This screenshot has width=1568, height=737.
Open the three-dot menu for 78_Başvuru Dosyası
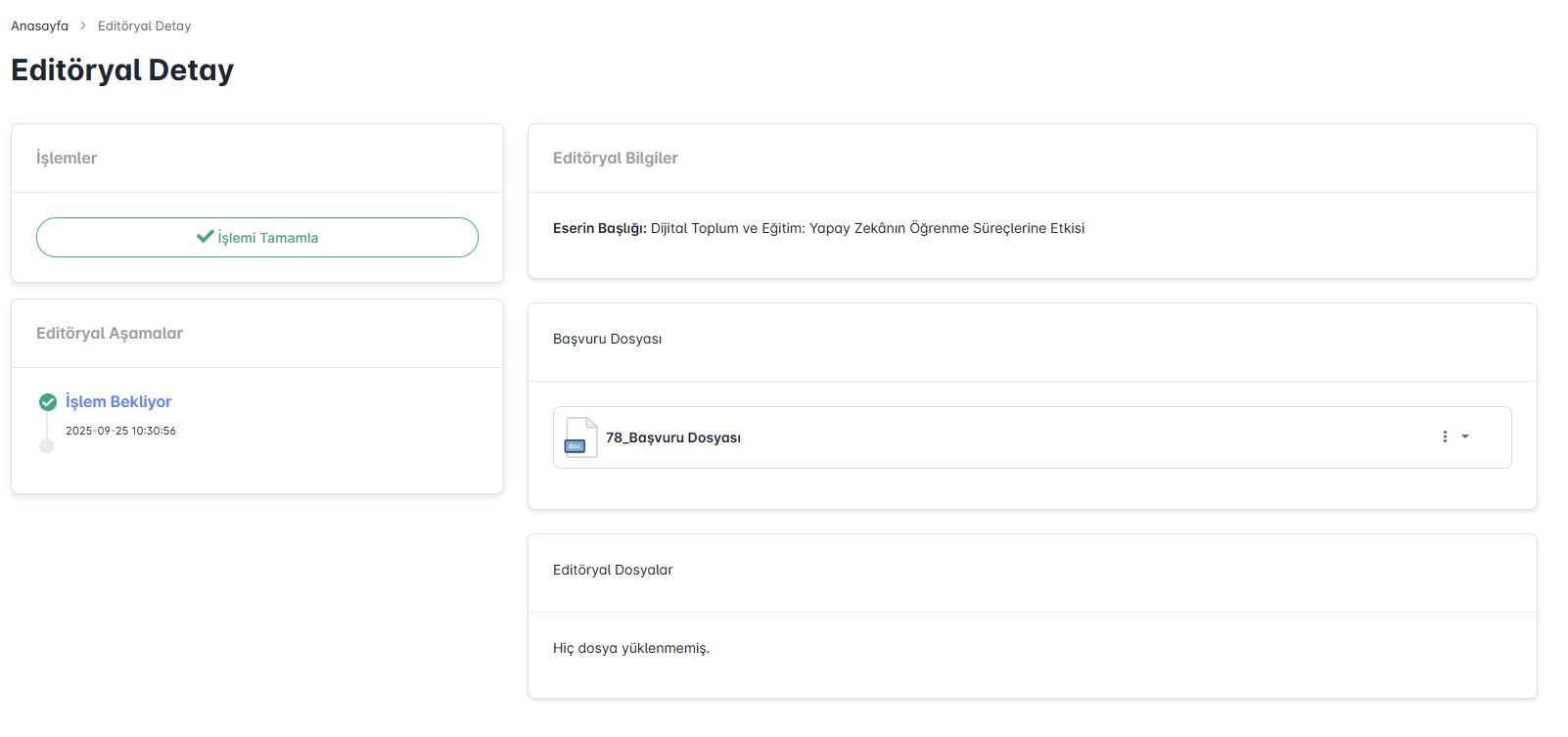1445,437
